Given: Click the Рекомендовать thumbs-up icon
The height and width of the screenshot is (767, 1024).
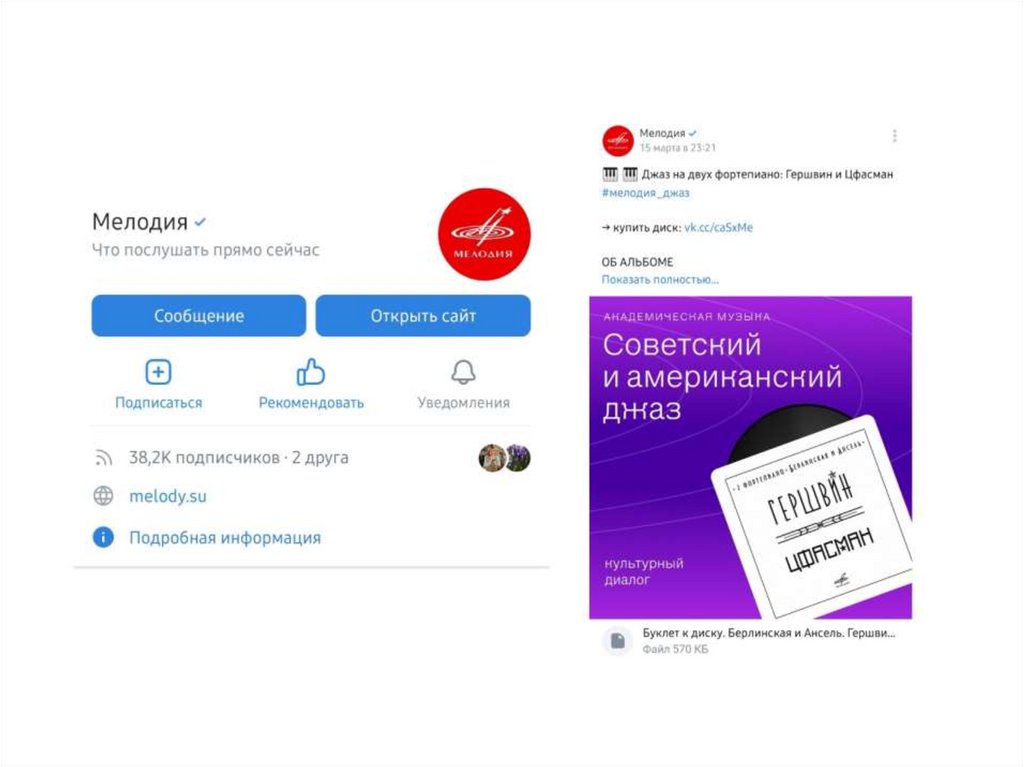Looking at the screenshot, I should click(311, 372).
